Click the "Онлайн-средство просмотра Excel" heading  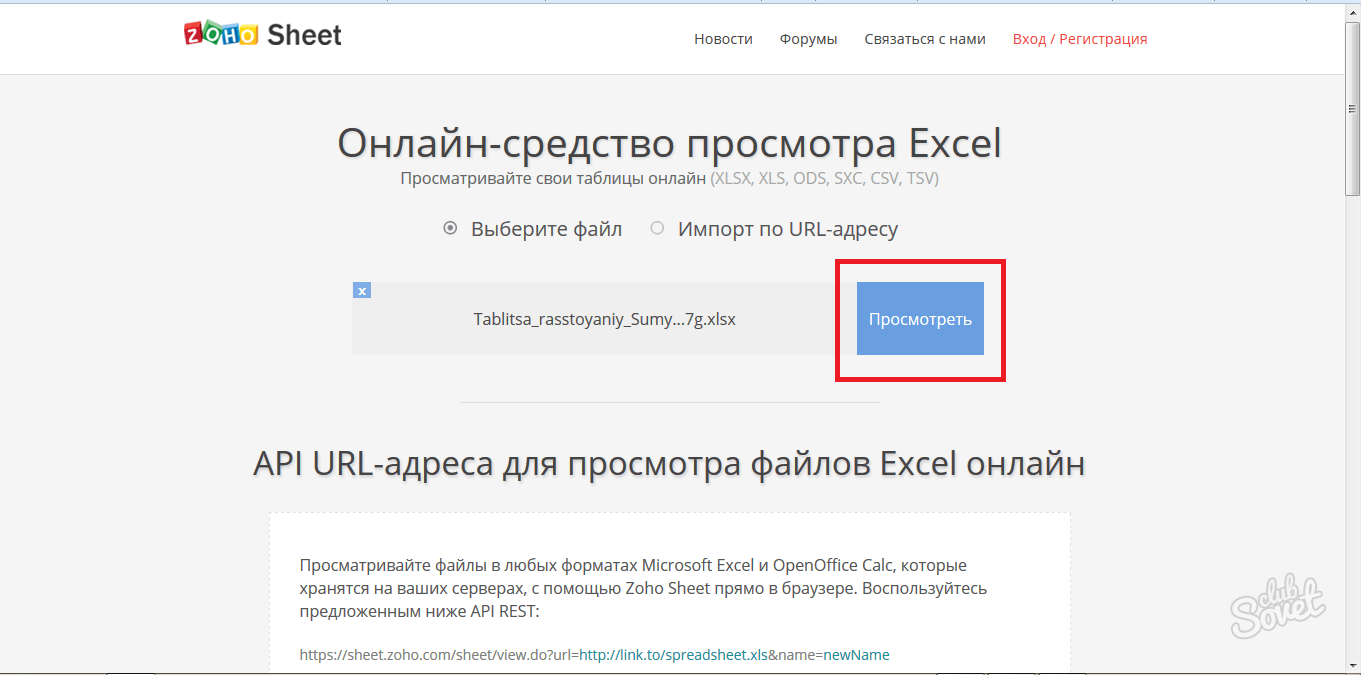[x=669, y=144]
